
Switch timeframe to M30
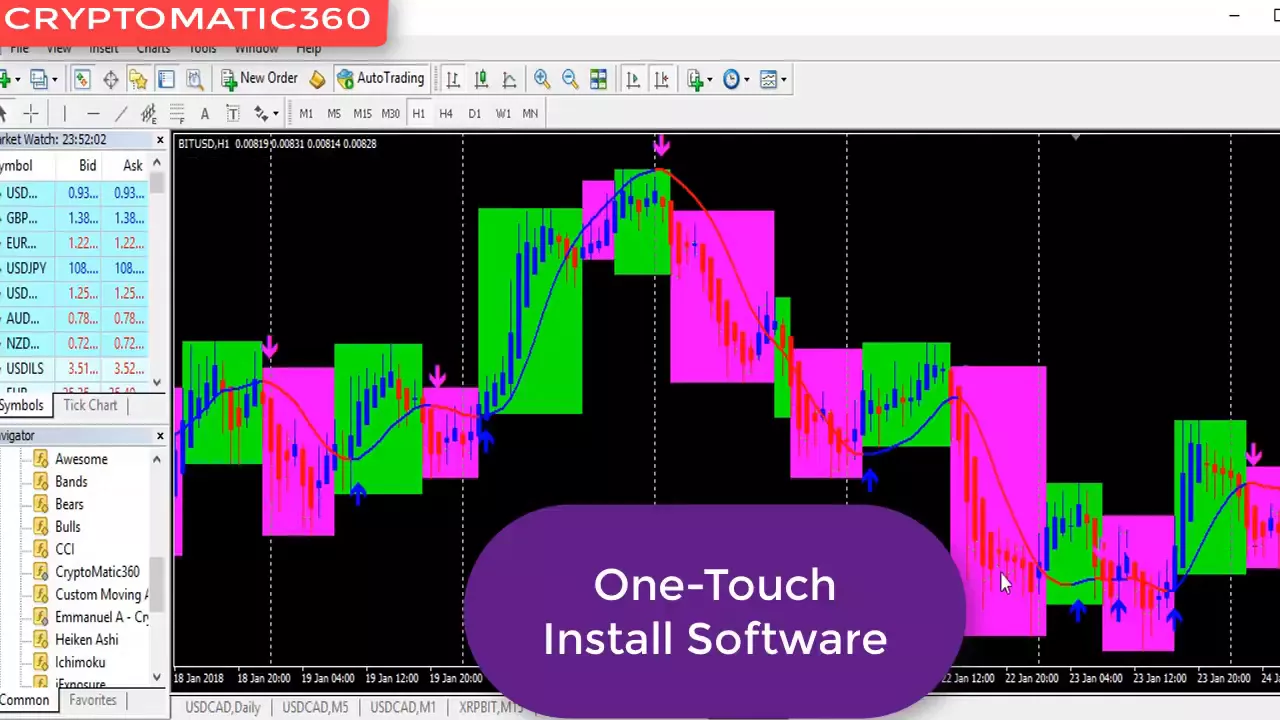pos(390,113)
